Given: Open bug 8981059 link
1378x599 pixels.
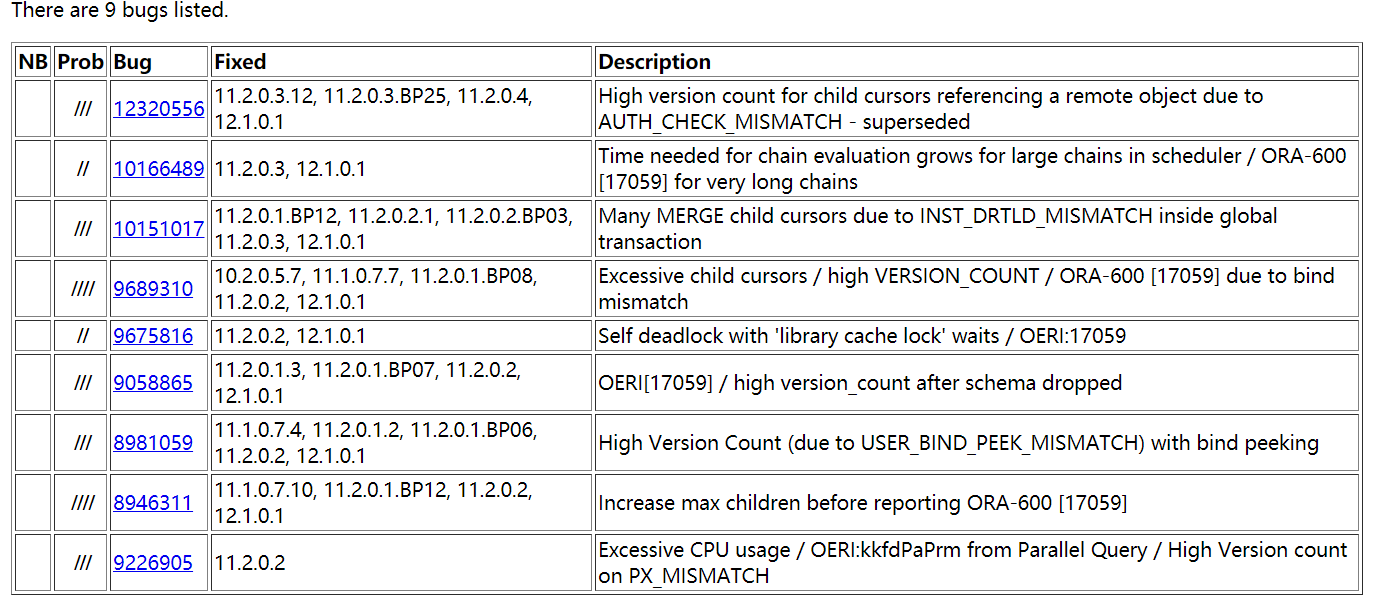Looking at the screenshot, I should [x=153, y=442].
